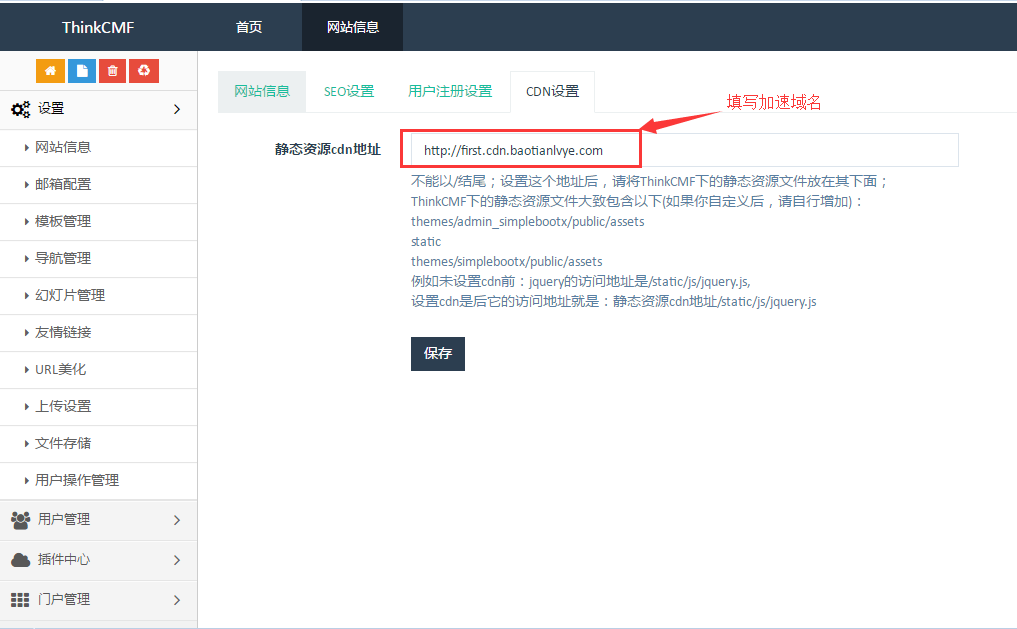Click the gears icon beside 设置
Screen dimensions: 1017x629
click(x=20, y=109)
